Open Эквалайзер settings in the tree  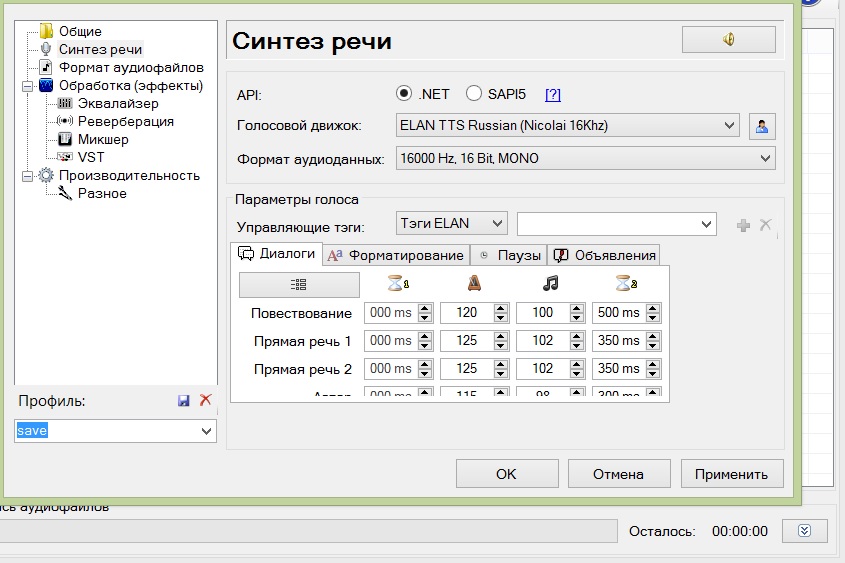click(117, 104)
